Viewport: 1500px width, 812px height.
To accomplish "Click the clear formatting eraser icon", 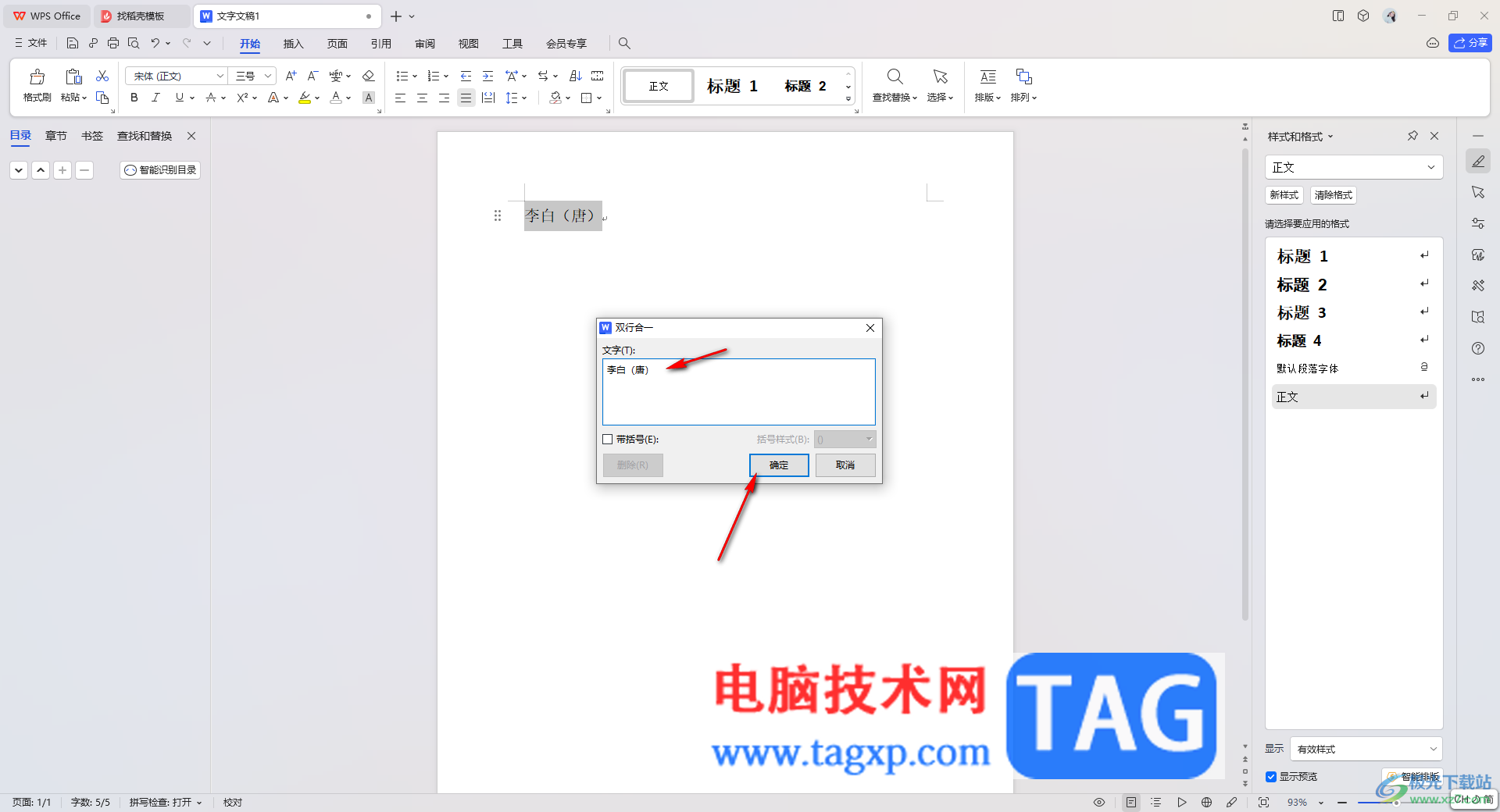I will 369,76.
